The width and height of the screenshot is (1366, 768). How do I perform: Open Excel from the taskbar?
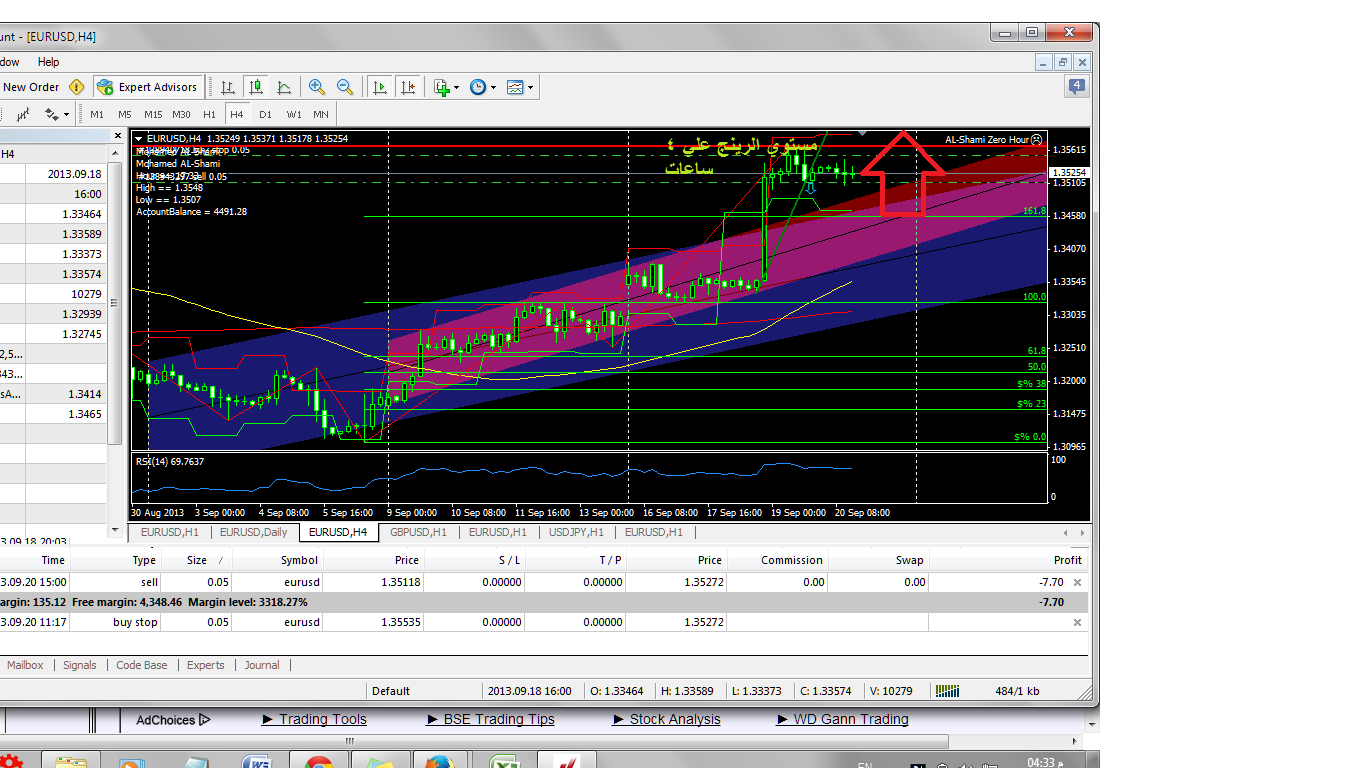[506, 762]
